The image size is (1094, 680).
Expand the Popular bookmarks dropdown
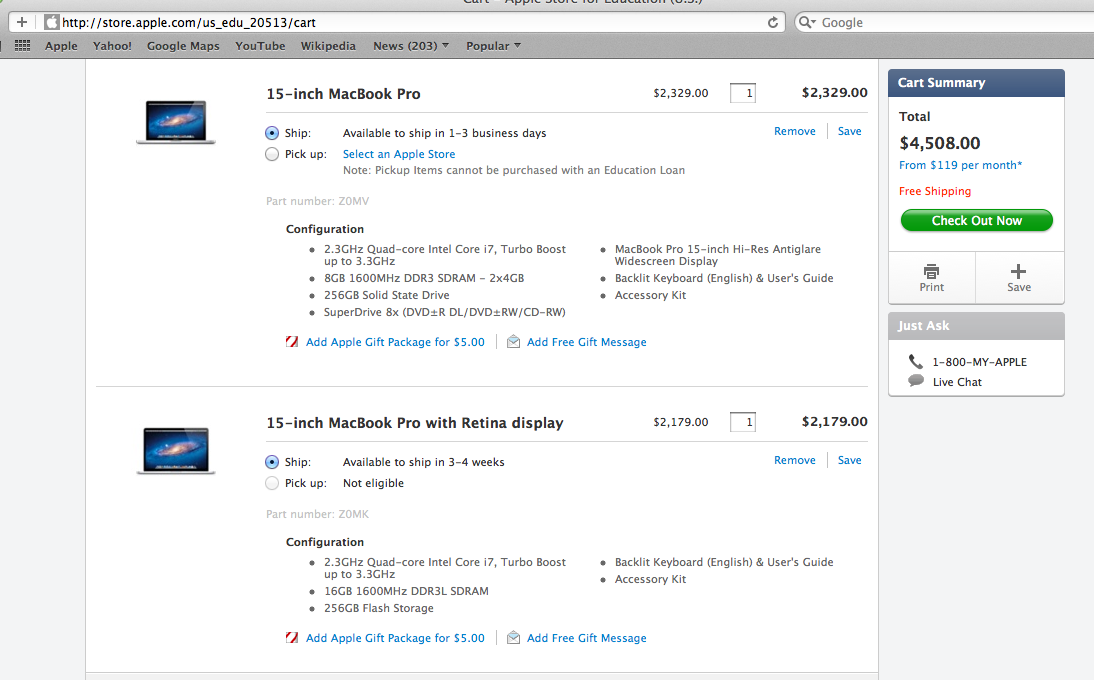pos(493,46)
